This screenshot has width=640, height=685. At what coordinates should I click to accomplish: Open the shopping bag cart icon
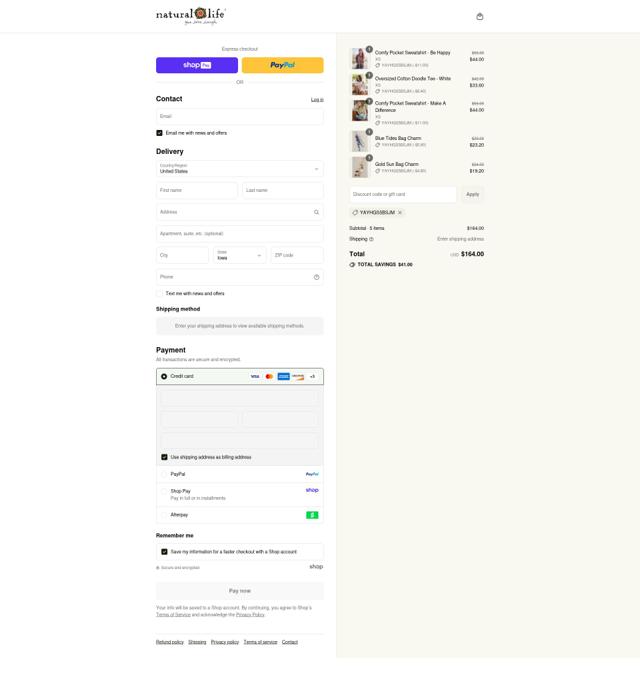[x=480, y=17]
